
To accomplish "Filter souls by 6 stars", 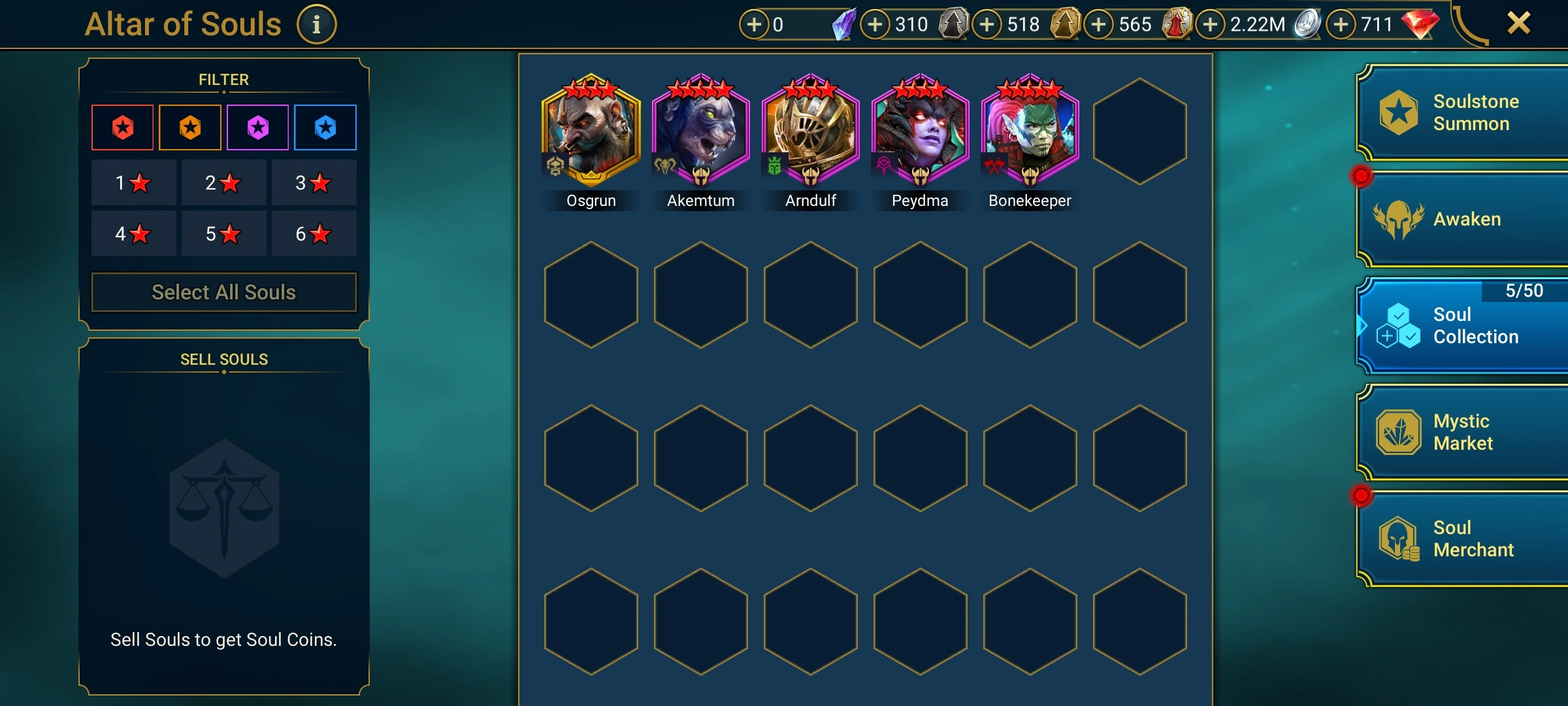I will pyautogui.click(x=314, y=233).
